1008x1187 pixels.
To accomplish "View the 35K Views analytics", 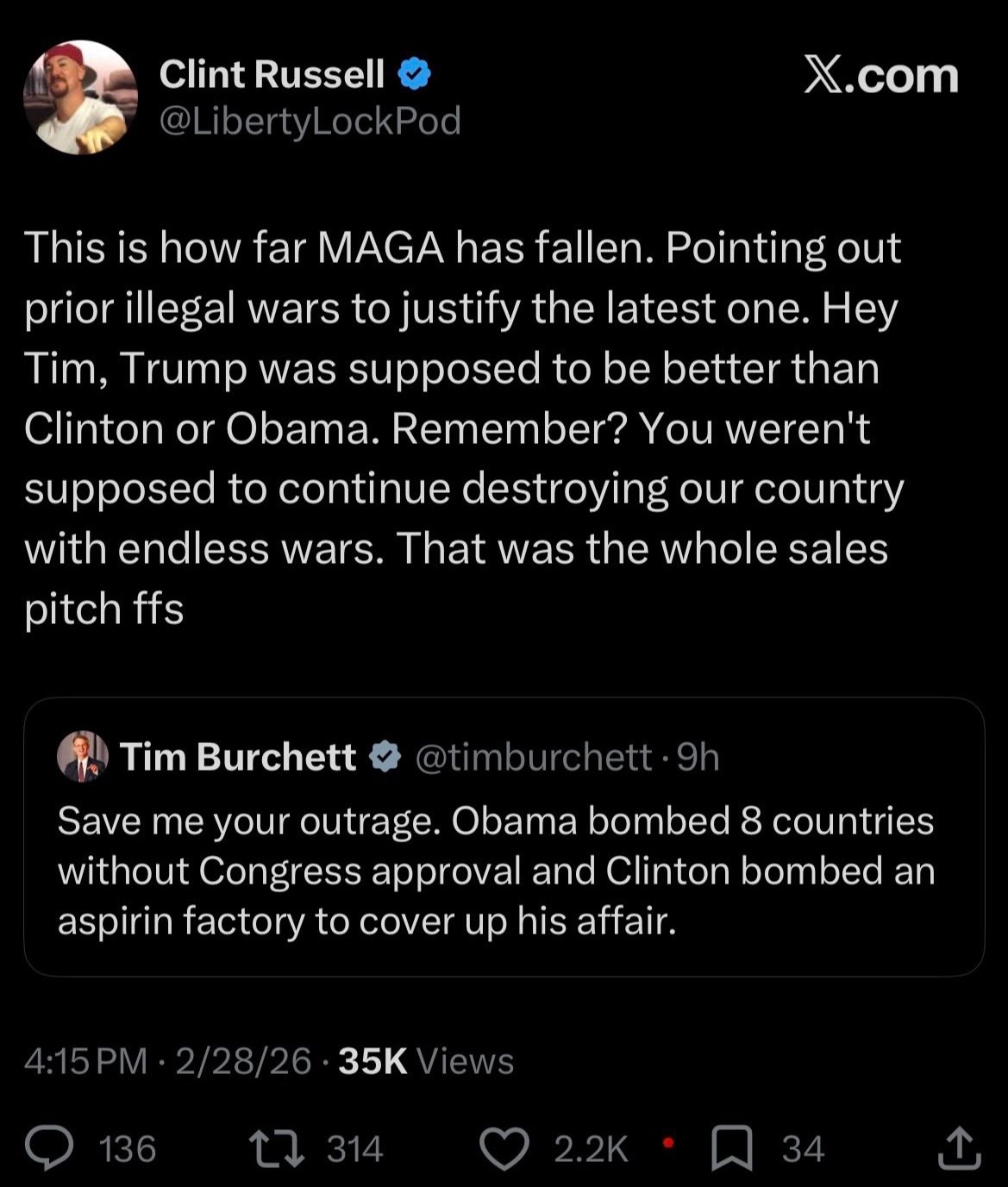I will tap(426, 1061).
